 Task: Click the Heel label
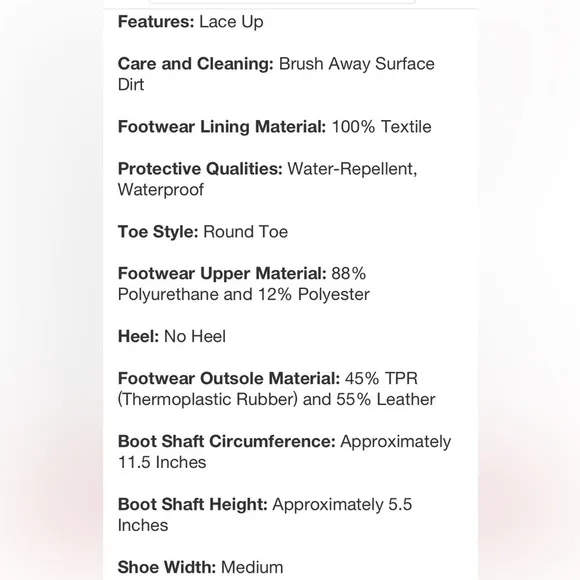click(x=138, y=337)
